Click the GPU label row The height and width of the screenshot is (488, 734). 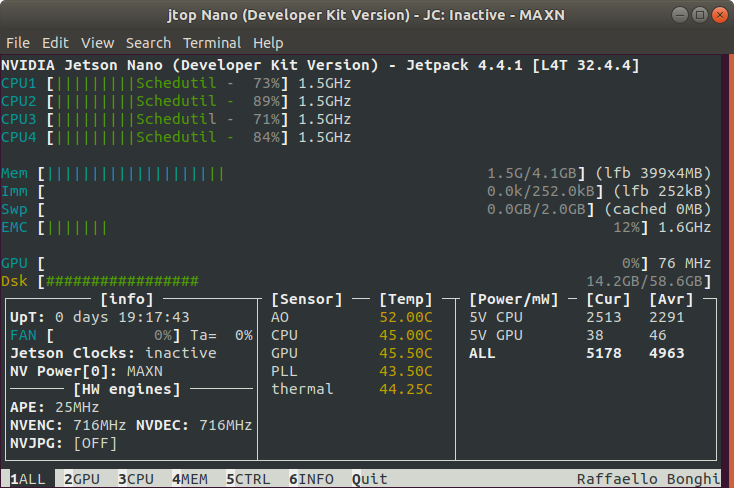[14, 263]
